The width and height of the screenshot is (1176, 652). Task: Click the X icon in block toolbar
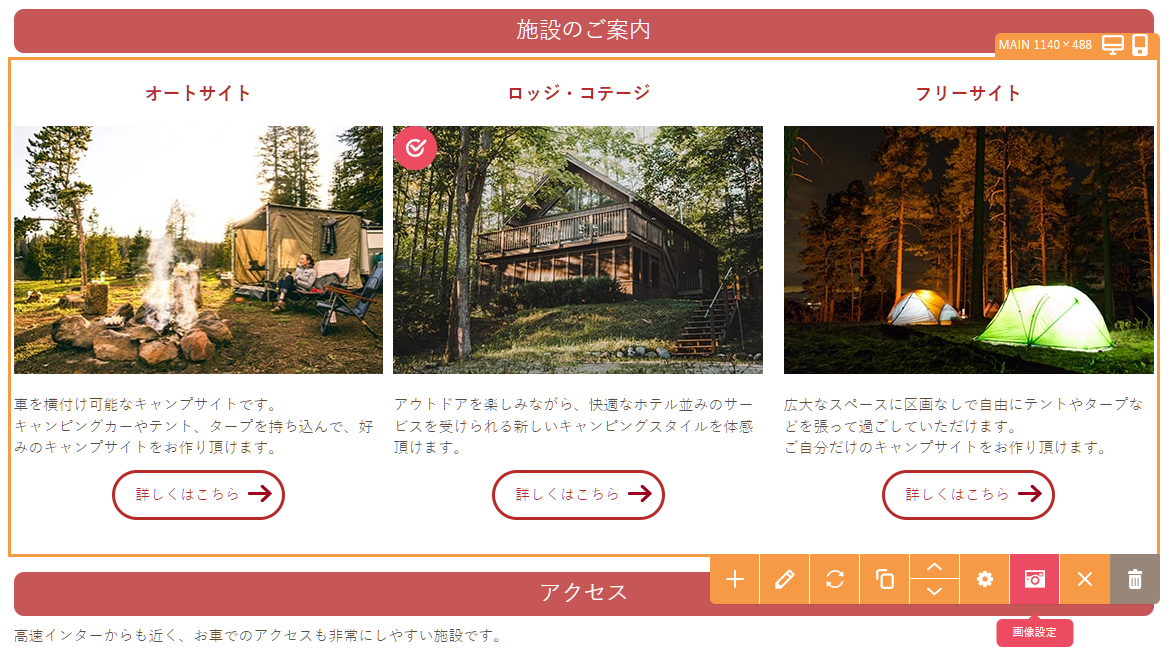[1085, 579]
